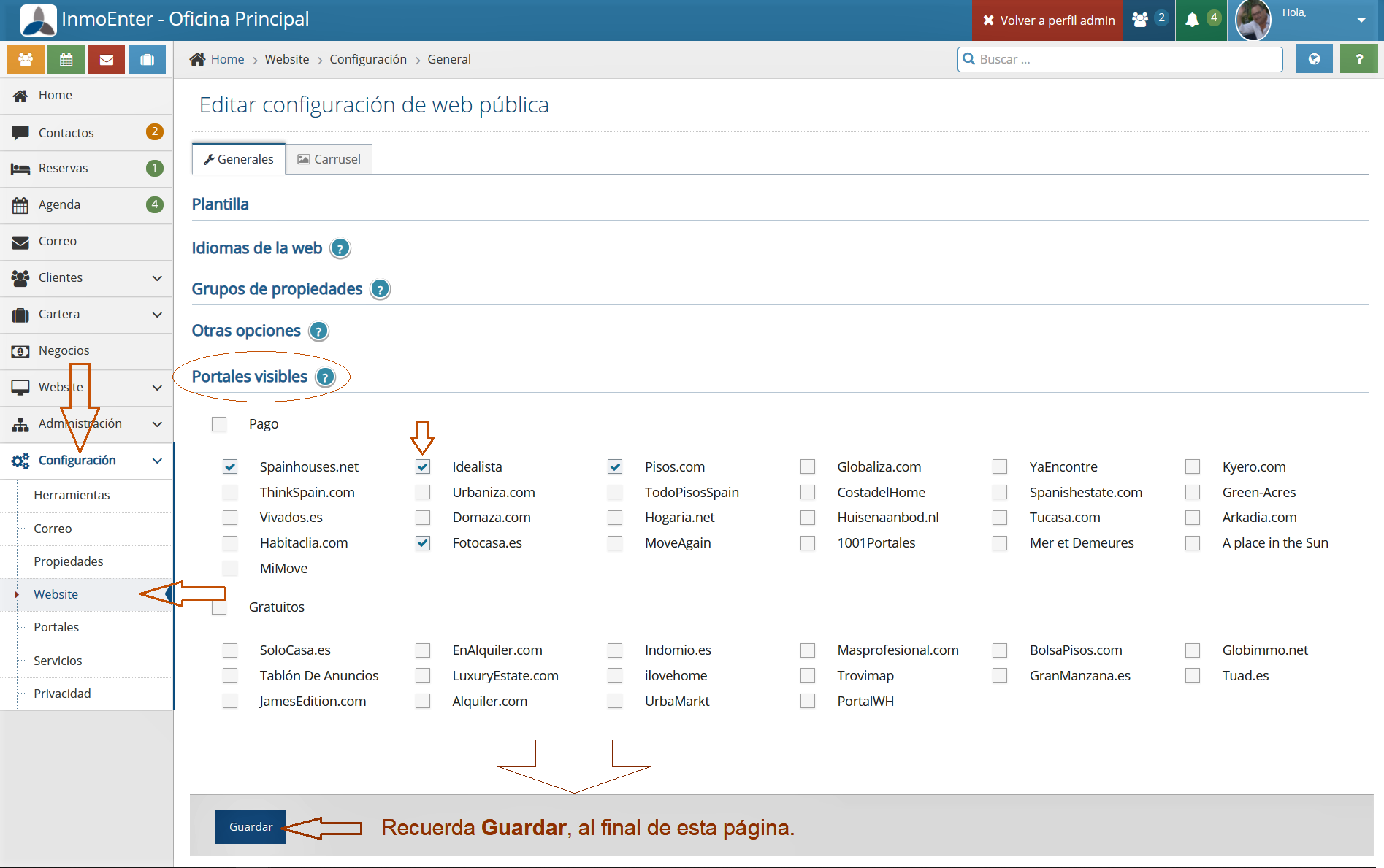1384x868 pixels.
Task: Expand the Idiomas de la web section
Action: click(x=256, y=248)
